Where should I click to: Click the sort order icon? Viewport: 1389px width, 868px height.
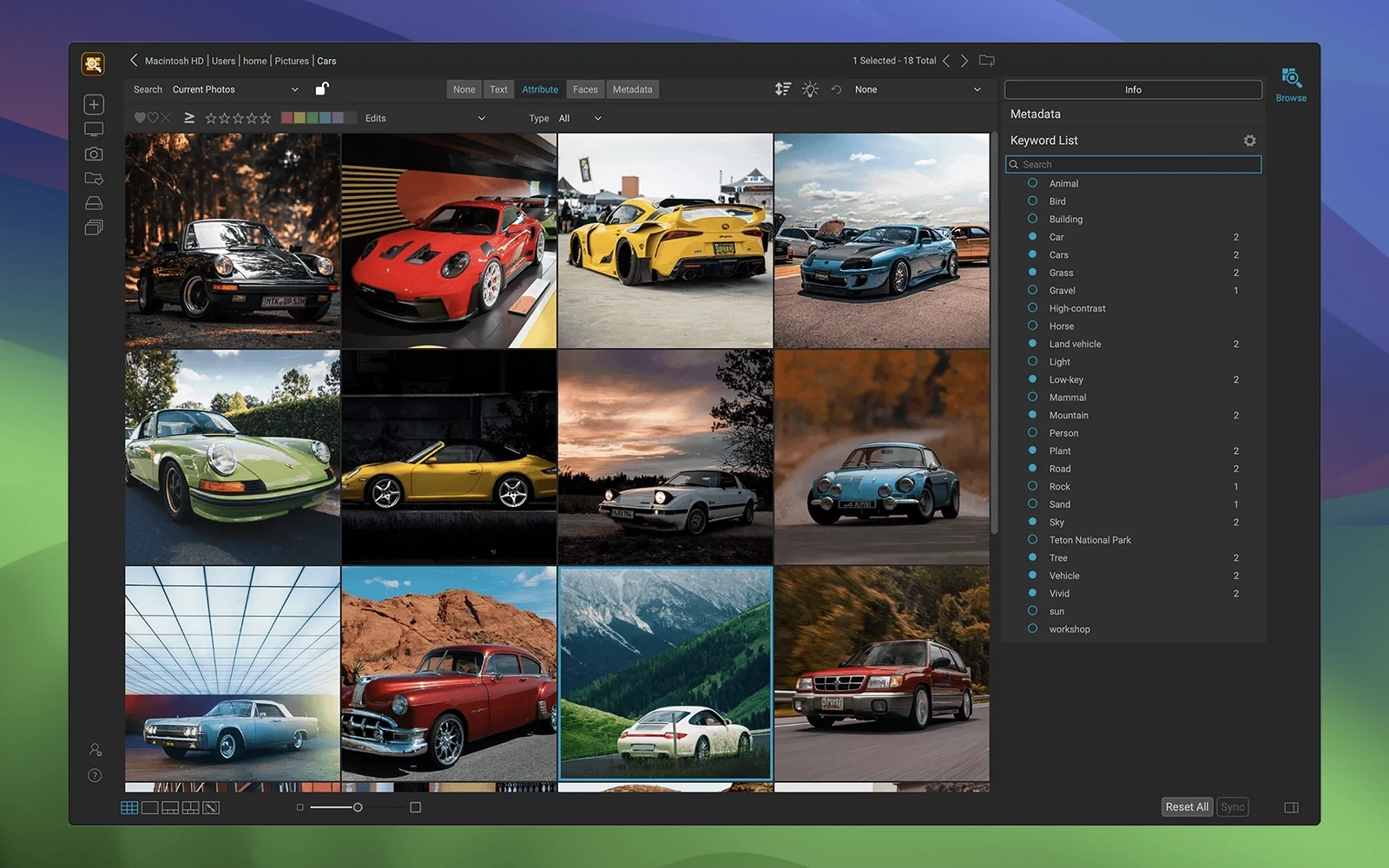[782, 89]
